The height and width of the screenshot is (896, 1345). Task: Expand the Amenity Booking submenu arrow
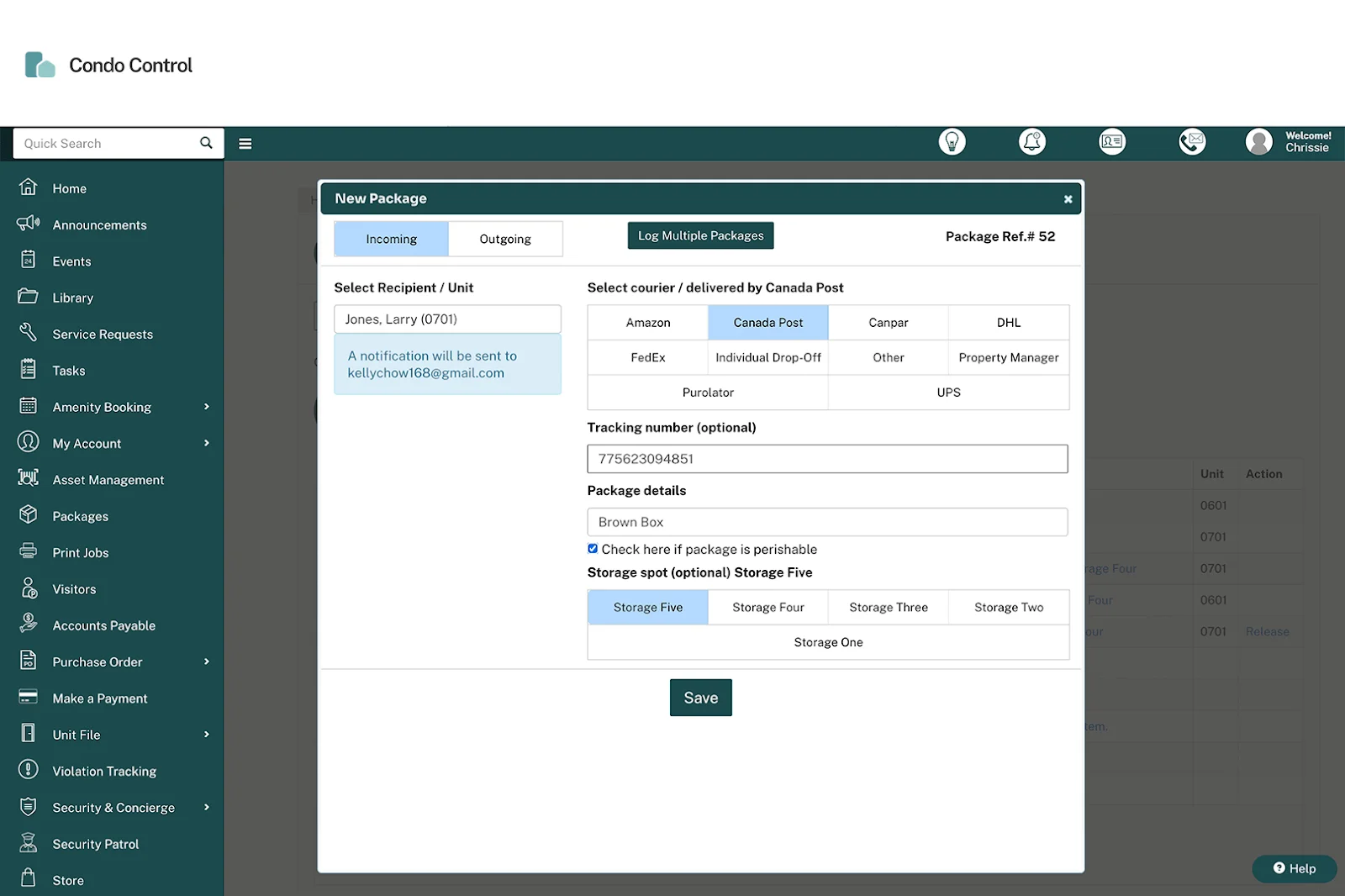207,407
